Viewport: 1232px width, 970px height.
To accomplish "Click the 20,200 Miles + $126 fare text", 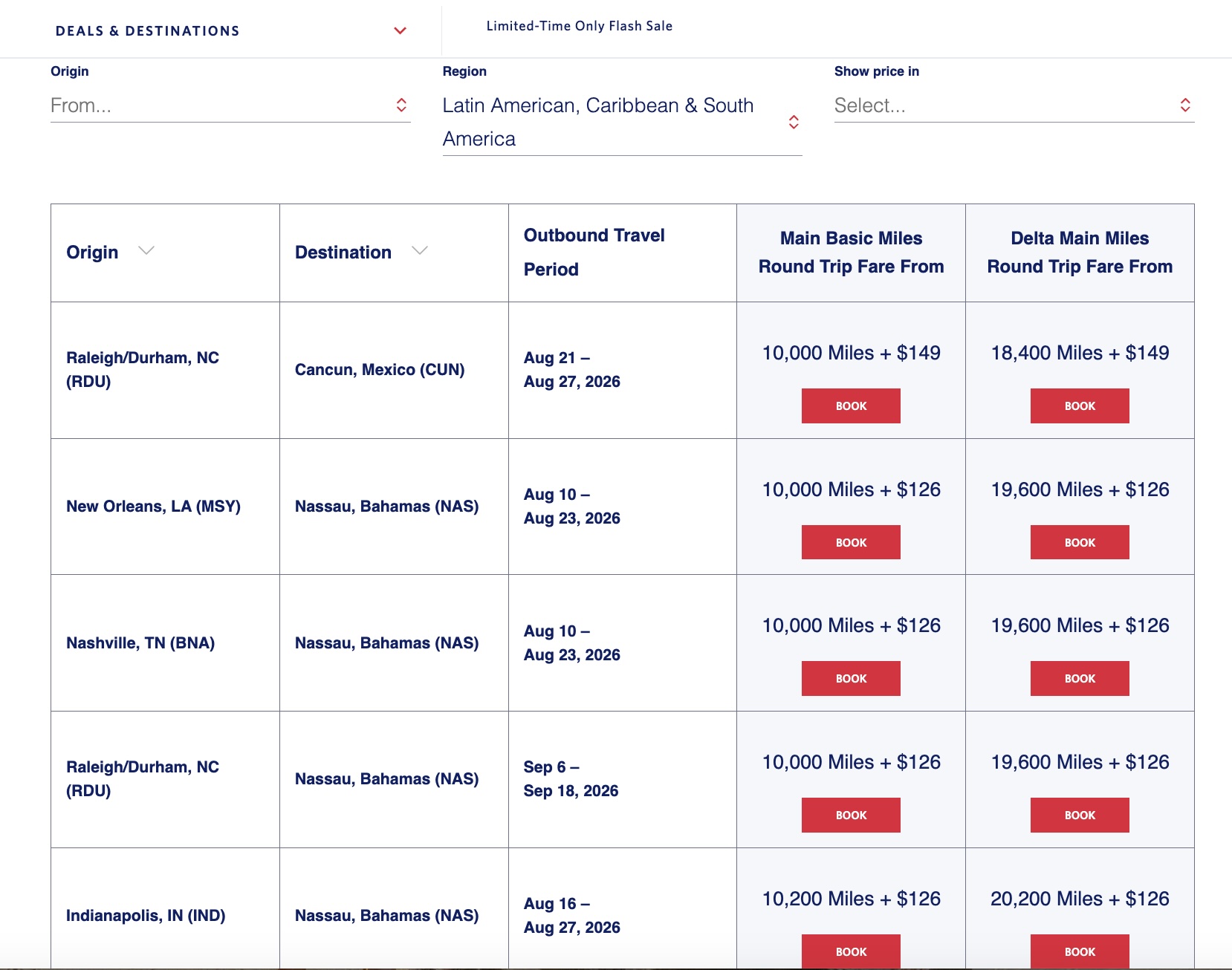I will 1080,899.
